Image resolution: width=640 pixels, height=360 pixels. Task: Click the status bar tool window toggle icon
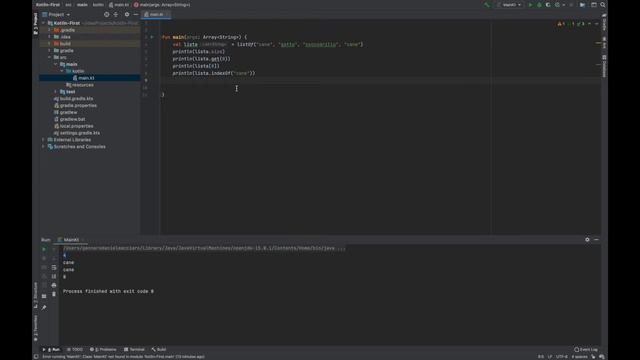pyautogui.click(x=36, y=356)
